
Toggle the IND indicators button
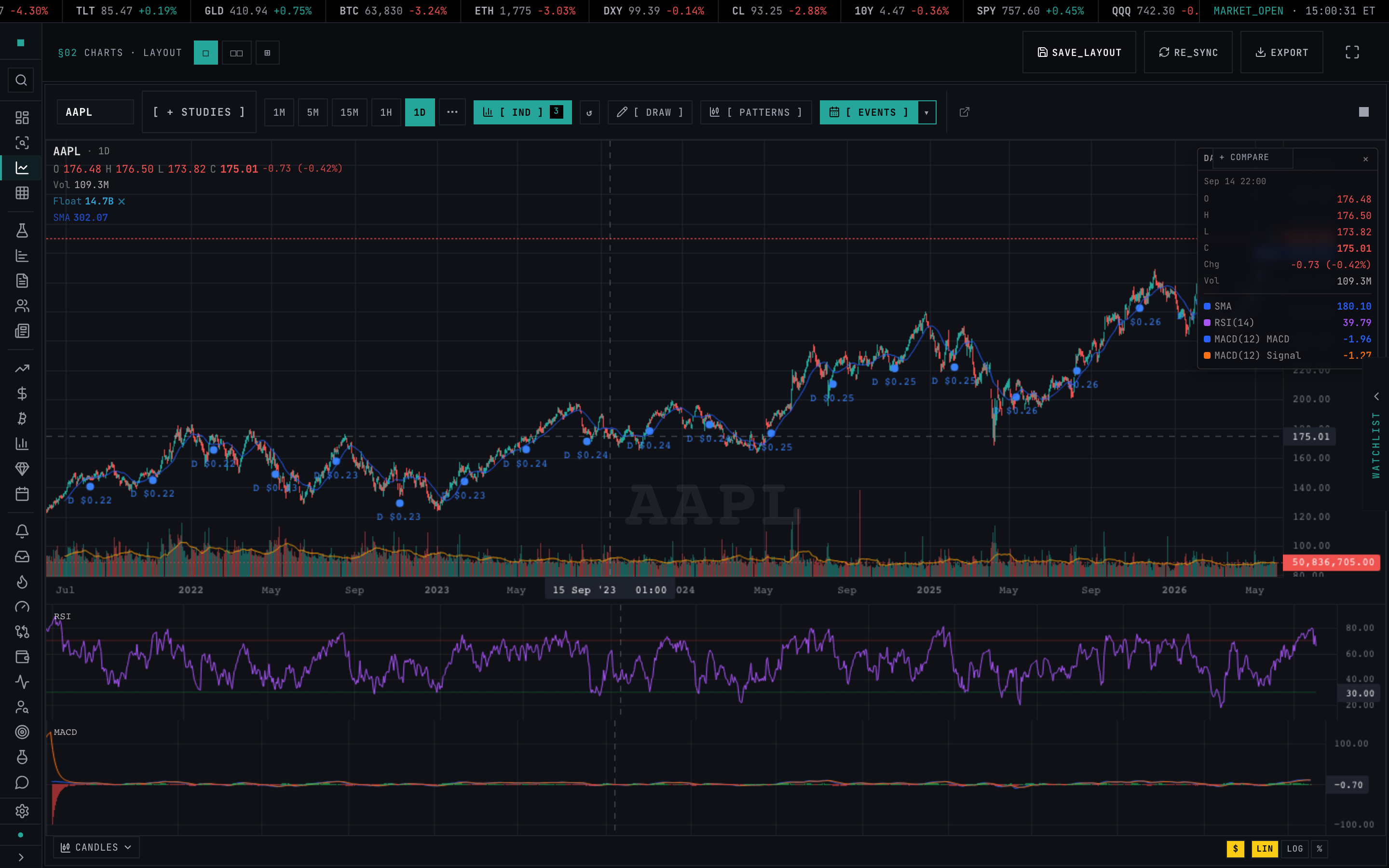(x=522, y=112)
